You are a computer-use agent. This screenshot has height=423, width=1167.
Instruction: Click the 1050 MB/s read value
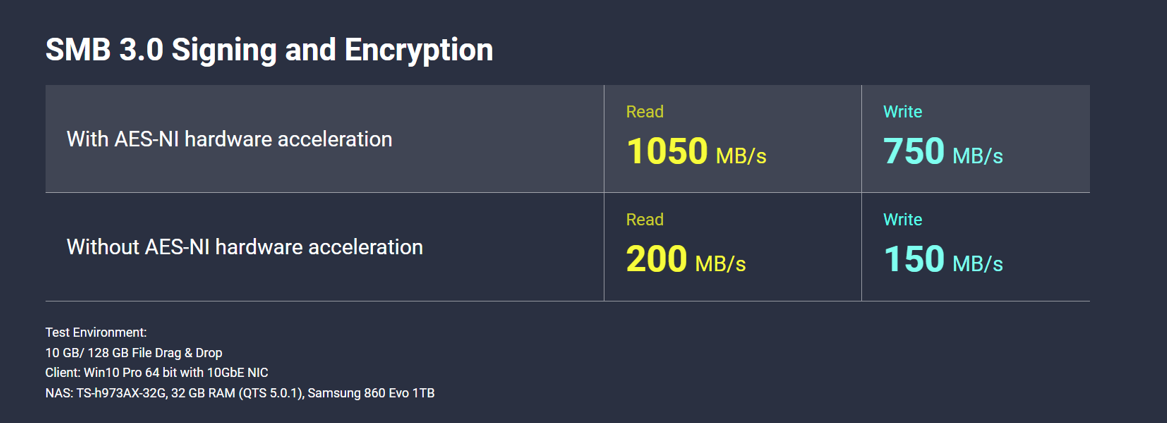tap(697, 151)
